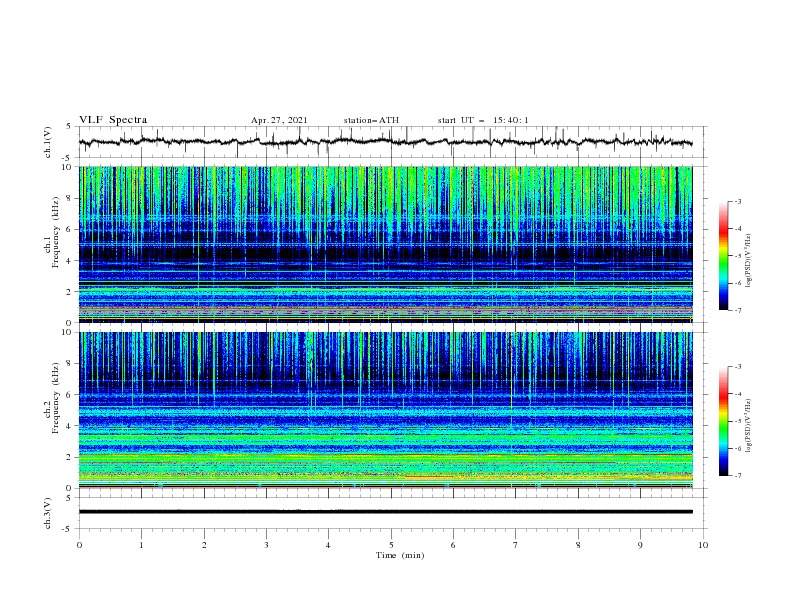Click tick label '7' on the time axis
This screenshot has width=792, height=612.
point(516,545)
